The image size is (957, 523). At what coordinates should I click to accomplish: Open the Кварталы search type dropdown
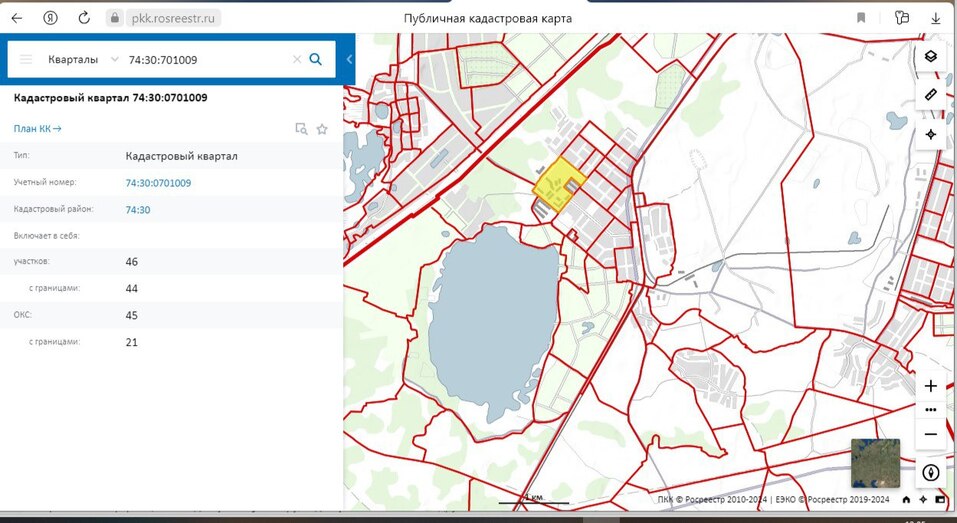point(83,60)
